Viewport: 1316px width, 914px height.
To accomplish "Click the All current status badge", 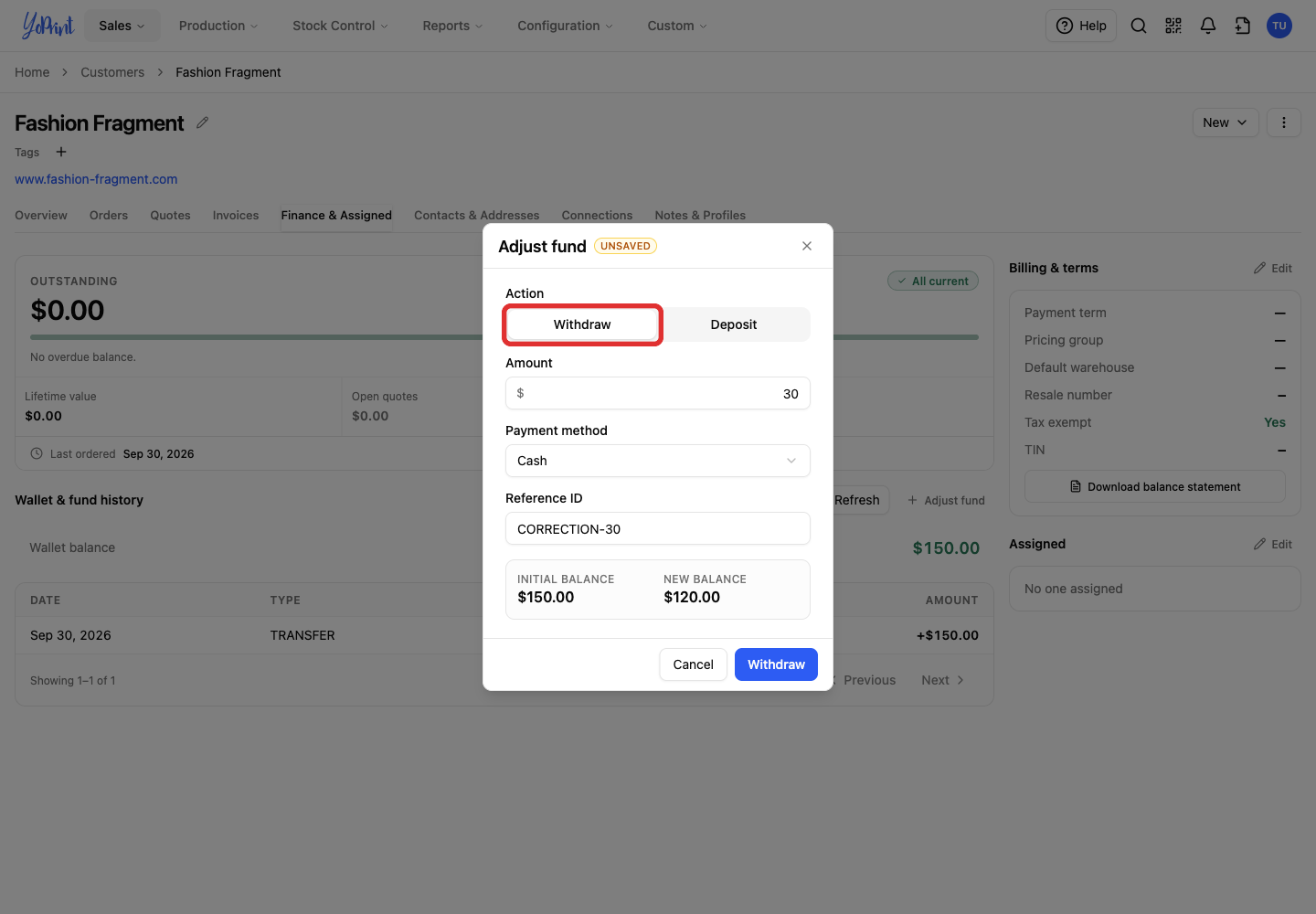I will click(x=933, y=281).
